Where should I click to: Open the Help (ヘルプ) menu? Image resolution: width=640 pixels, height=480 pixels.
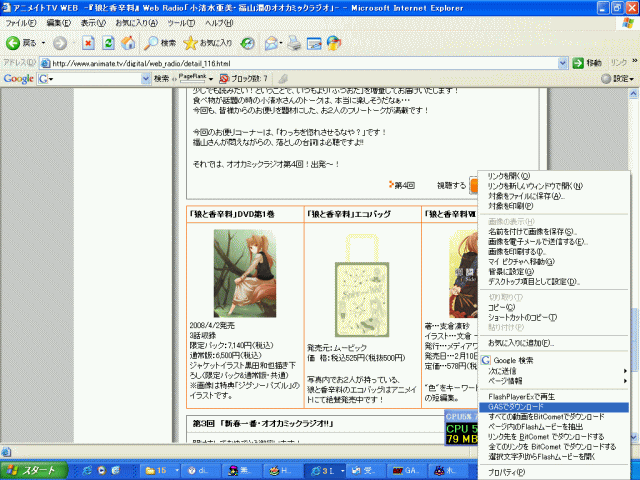(219, 23)
